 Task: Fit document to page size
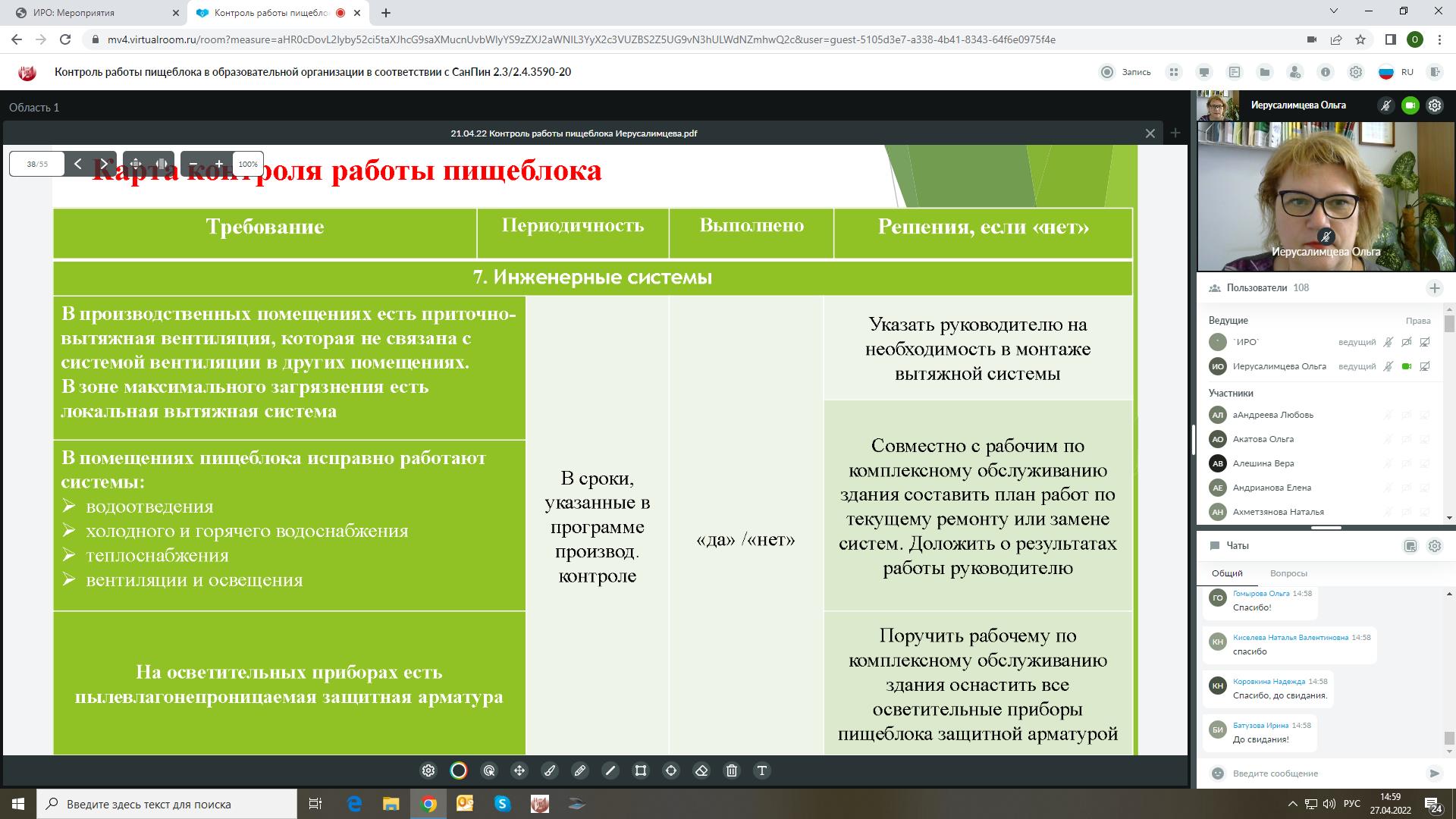136,164
